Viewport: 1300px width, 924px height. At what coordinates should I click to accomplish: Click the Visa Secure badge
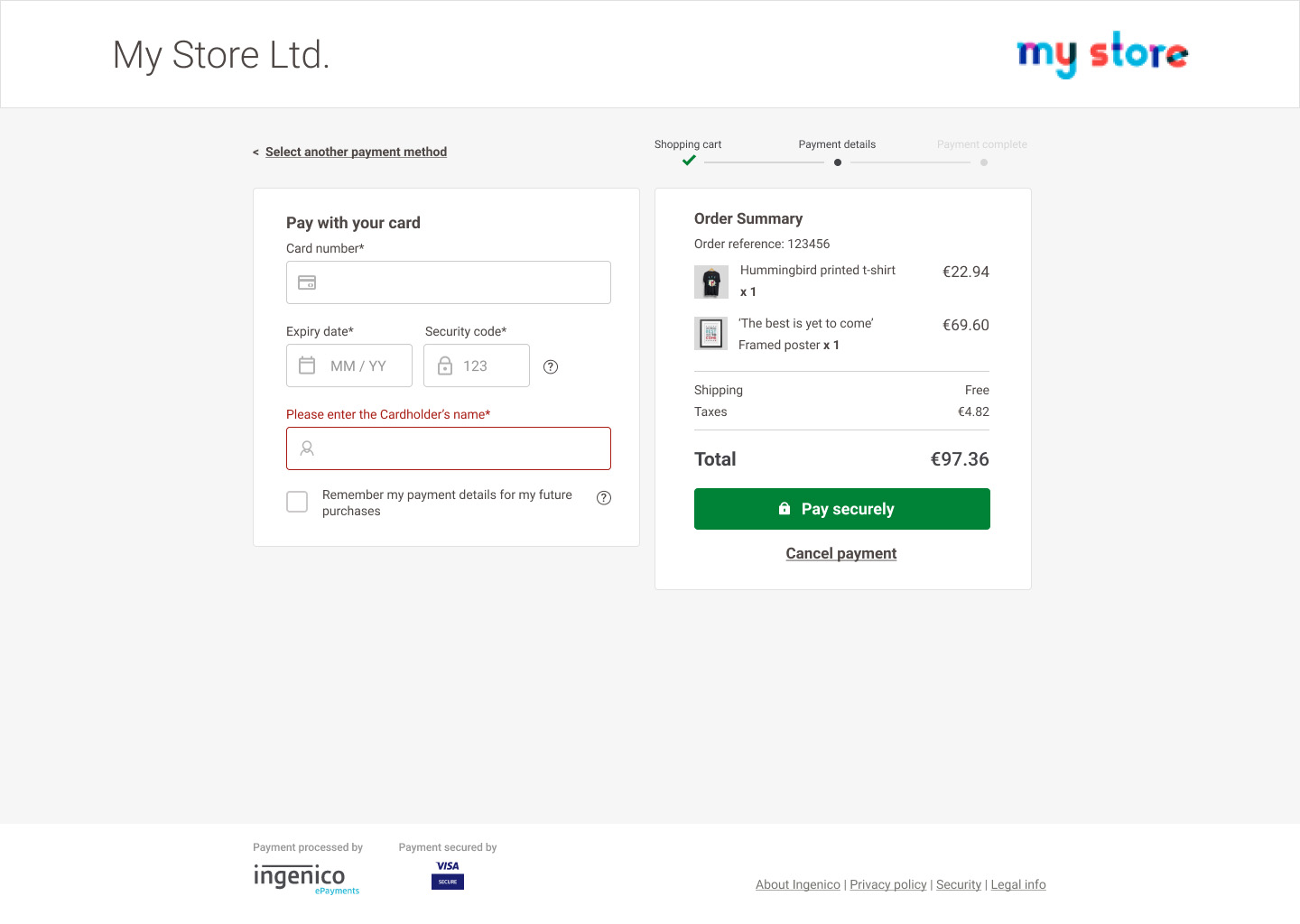448,874
